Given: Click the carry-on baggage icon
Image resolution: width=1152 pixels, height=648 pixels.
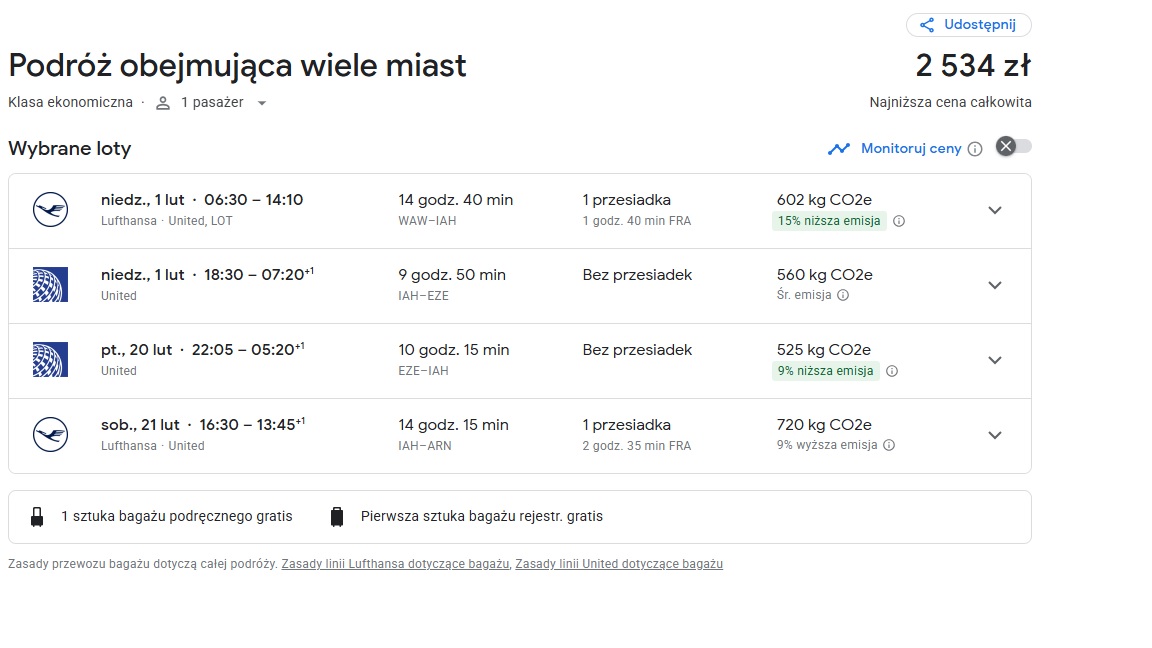Looking at the screenshot, I should tap(37, 517).
